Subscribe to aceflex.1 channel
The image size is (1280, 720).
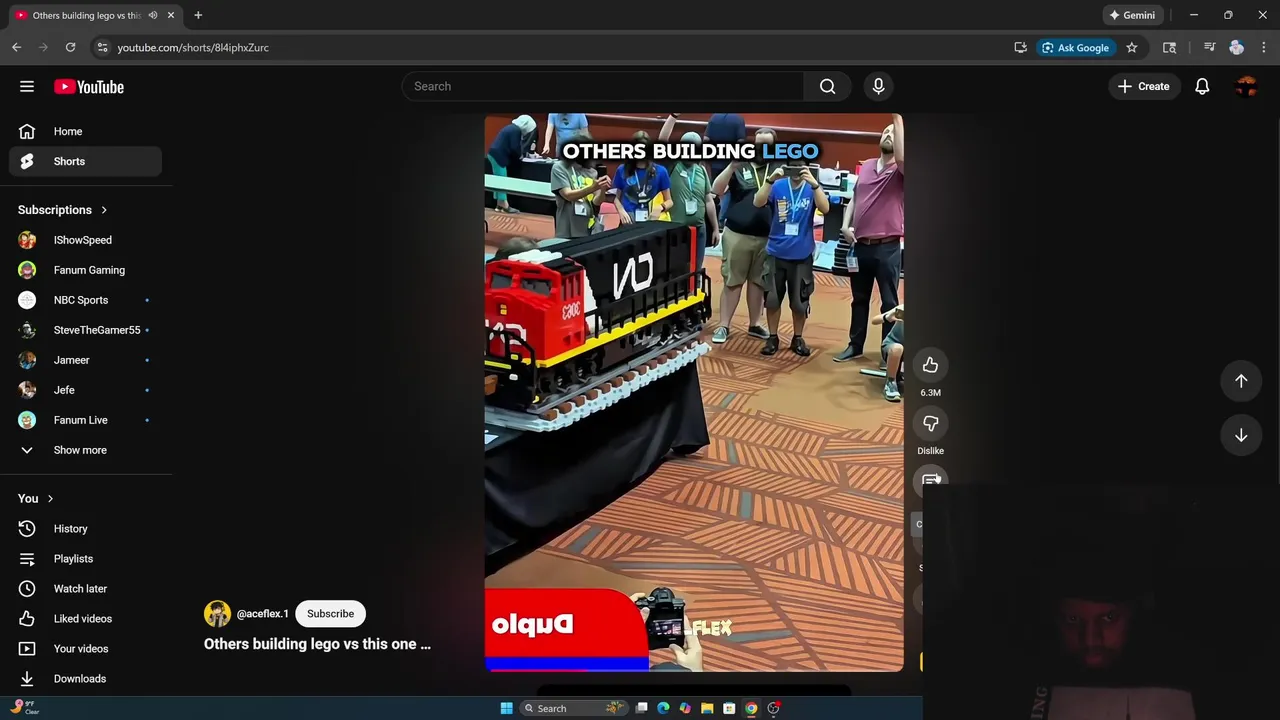[x=330, y=614]
